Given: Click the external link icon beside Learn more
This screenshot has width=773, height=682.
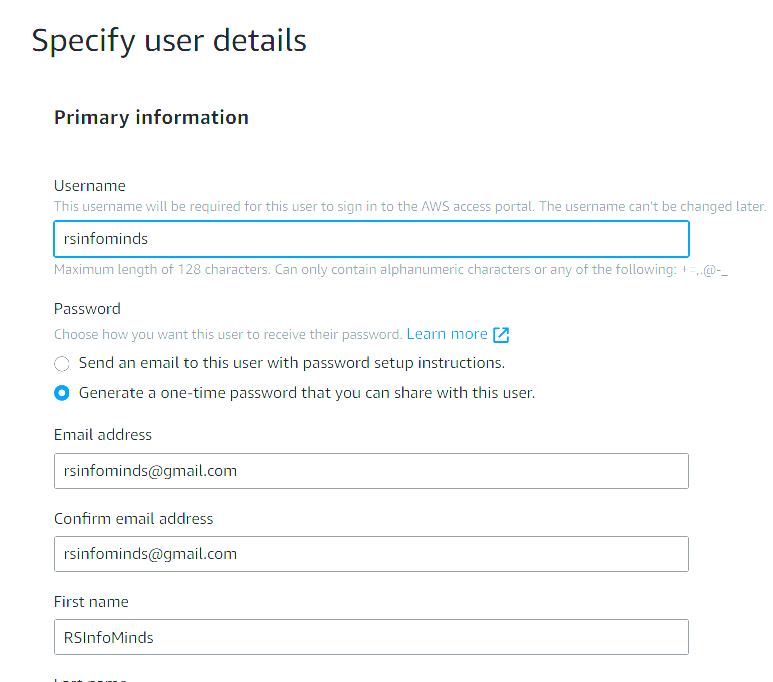Looking at the screenshot, I should (502, 335).
